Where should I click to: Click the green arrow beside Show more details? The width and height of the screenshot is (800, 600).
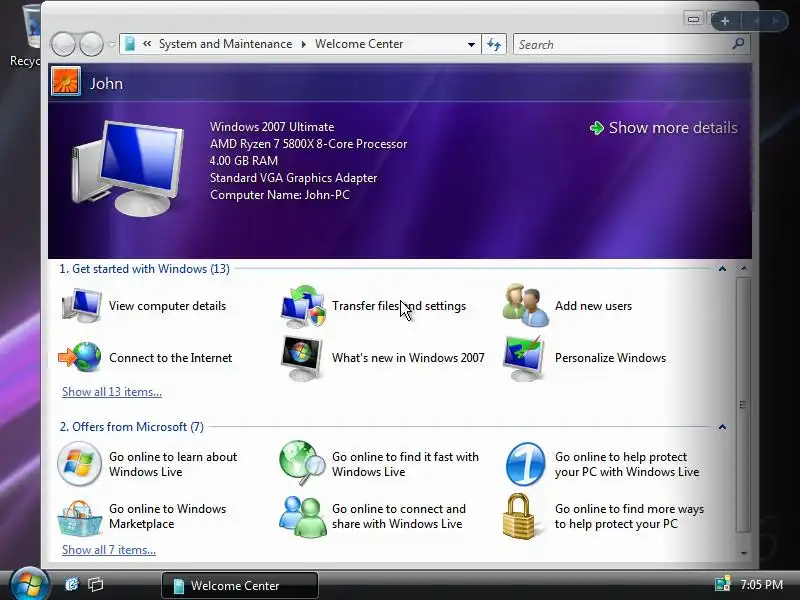596,128
